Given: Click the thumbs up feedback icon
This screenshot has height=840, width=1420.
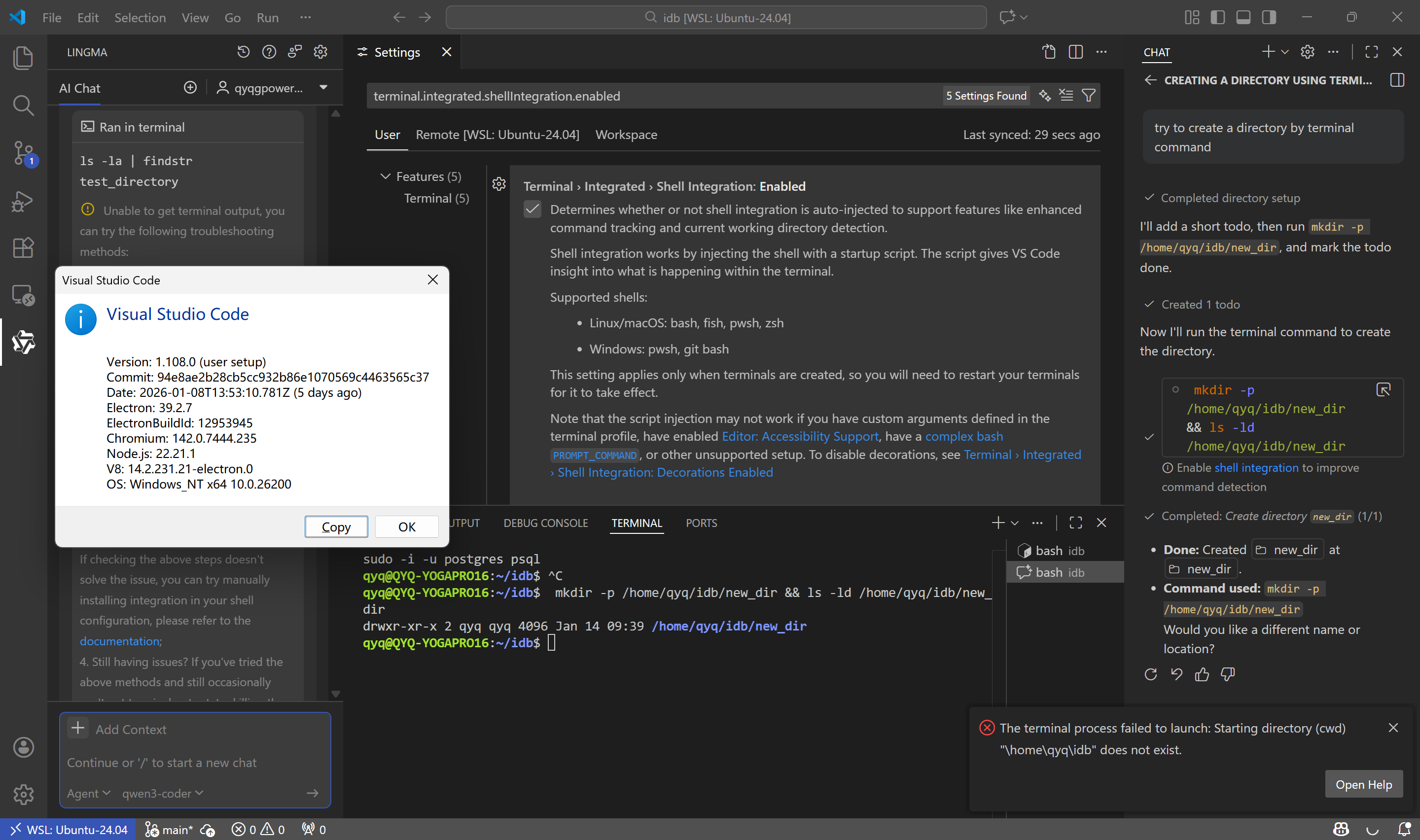Looking at the screenshot, I should coord(1202,674).
